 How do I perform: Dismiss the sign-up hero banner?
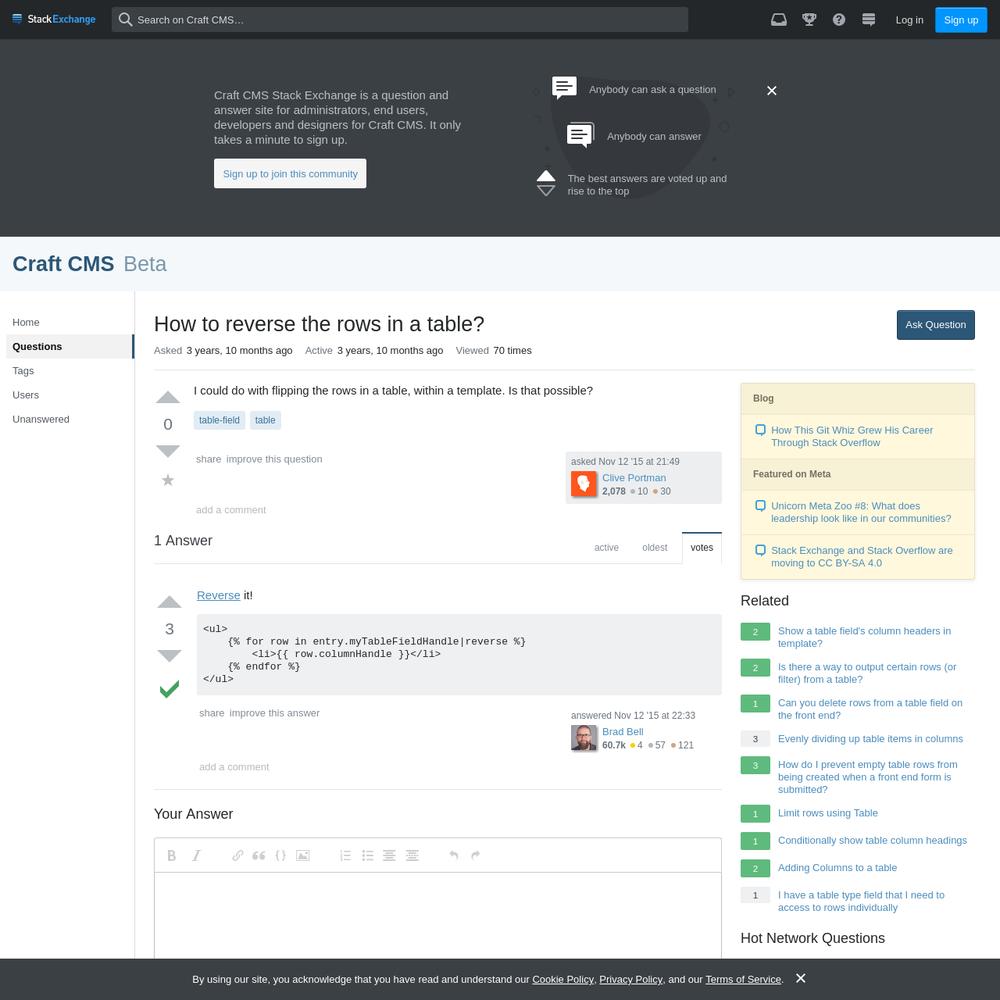(x=772, y=91)
